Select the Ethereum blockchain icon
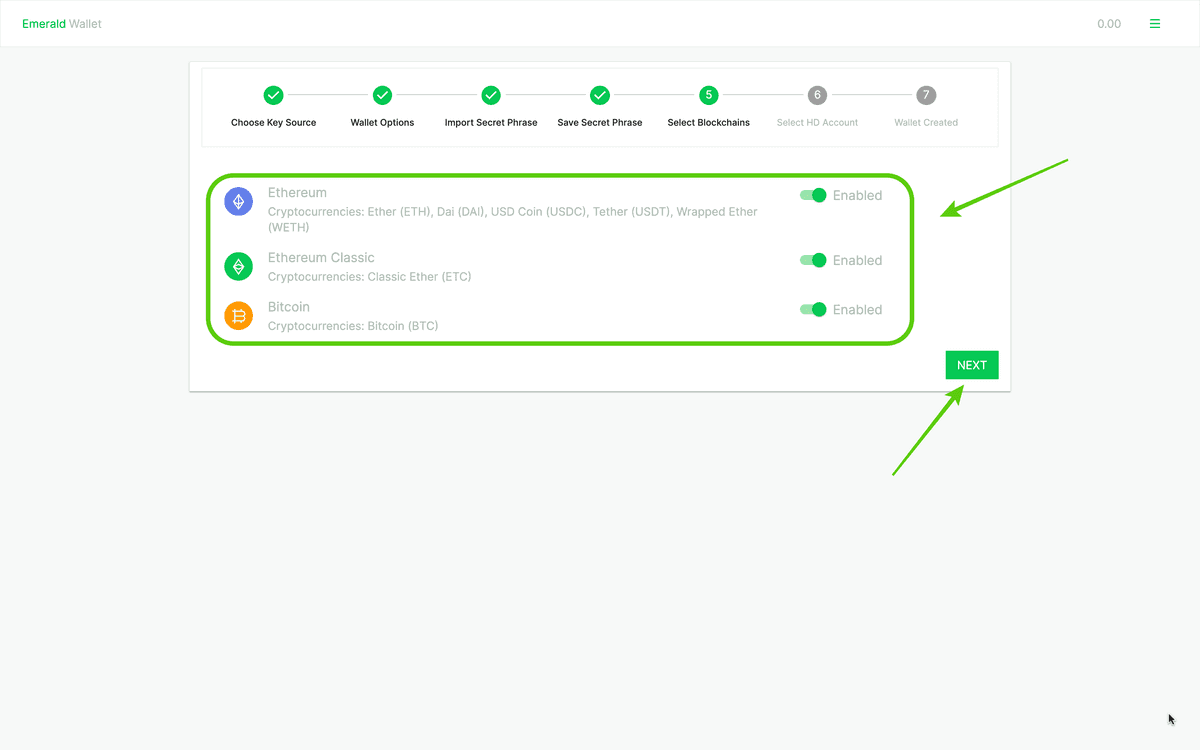The width and height of the screenshot is (1200, 750). click(238, 201)
